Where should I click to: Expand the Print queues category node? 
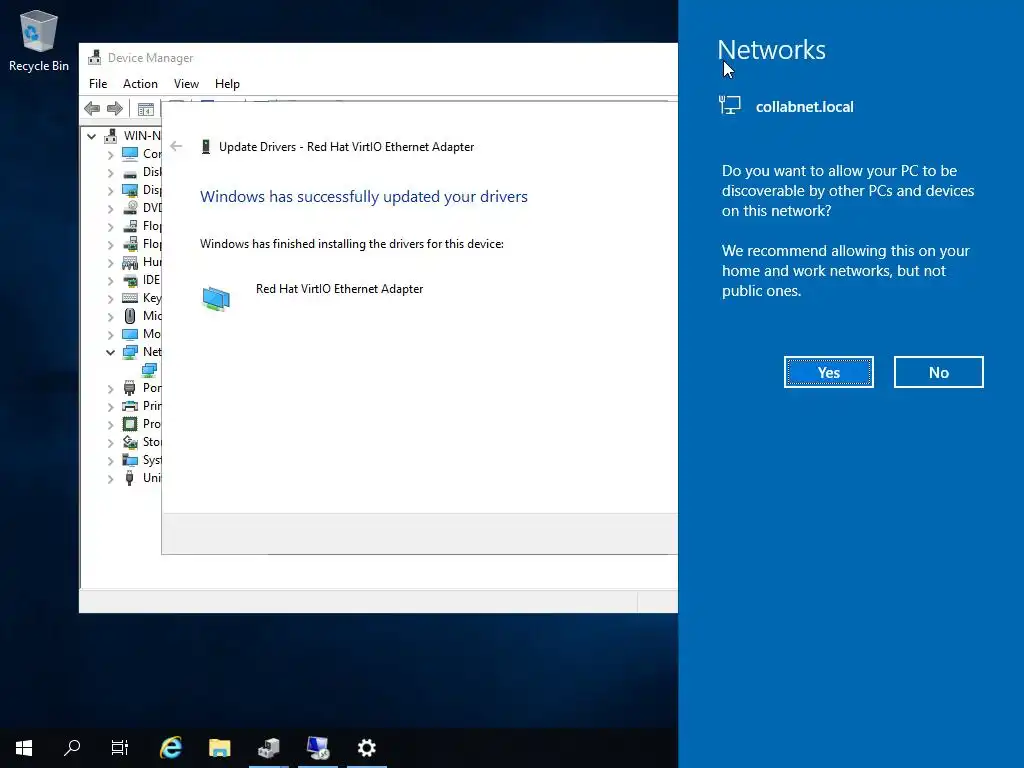point(110,406)
